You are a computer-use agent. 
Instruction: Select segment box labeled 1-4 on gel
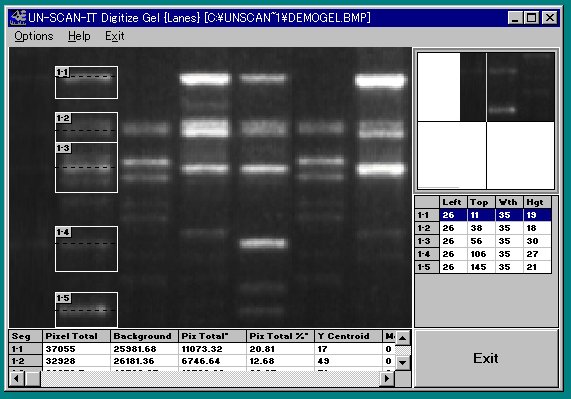point(86,249)
